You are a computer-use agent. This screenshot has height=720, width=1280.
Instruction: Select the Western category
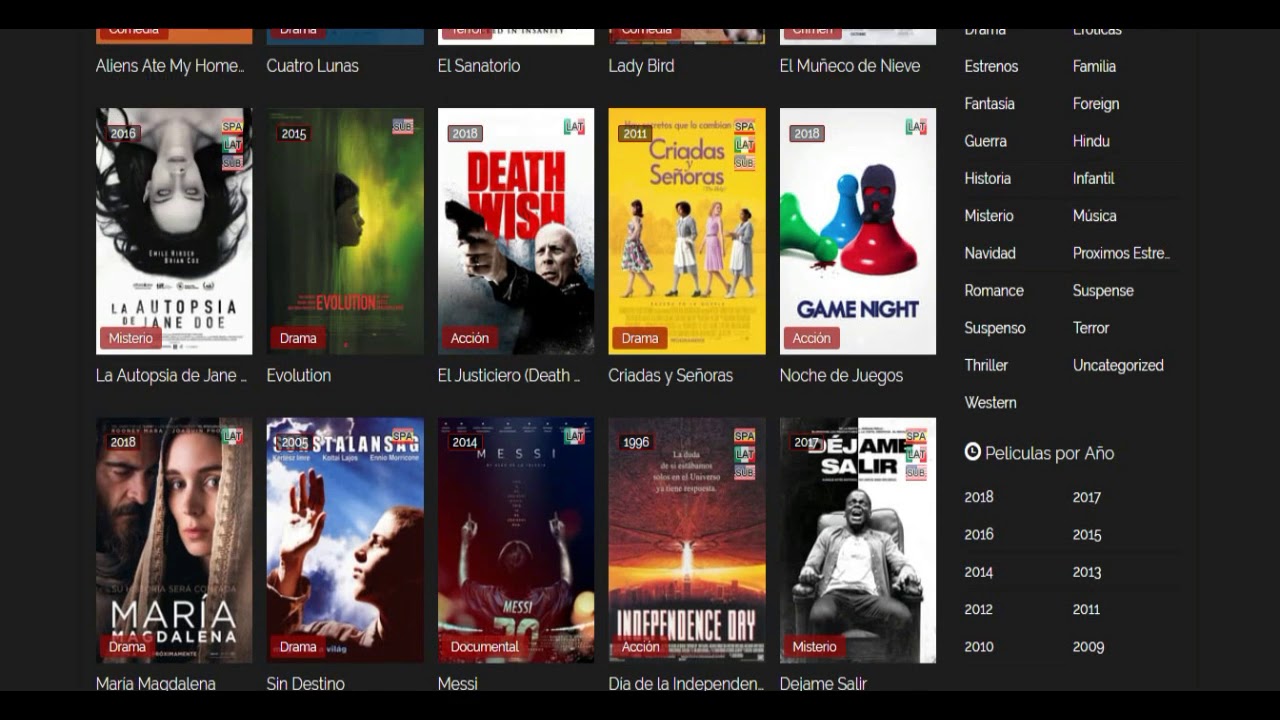990,403
